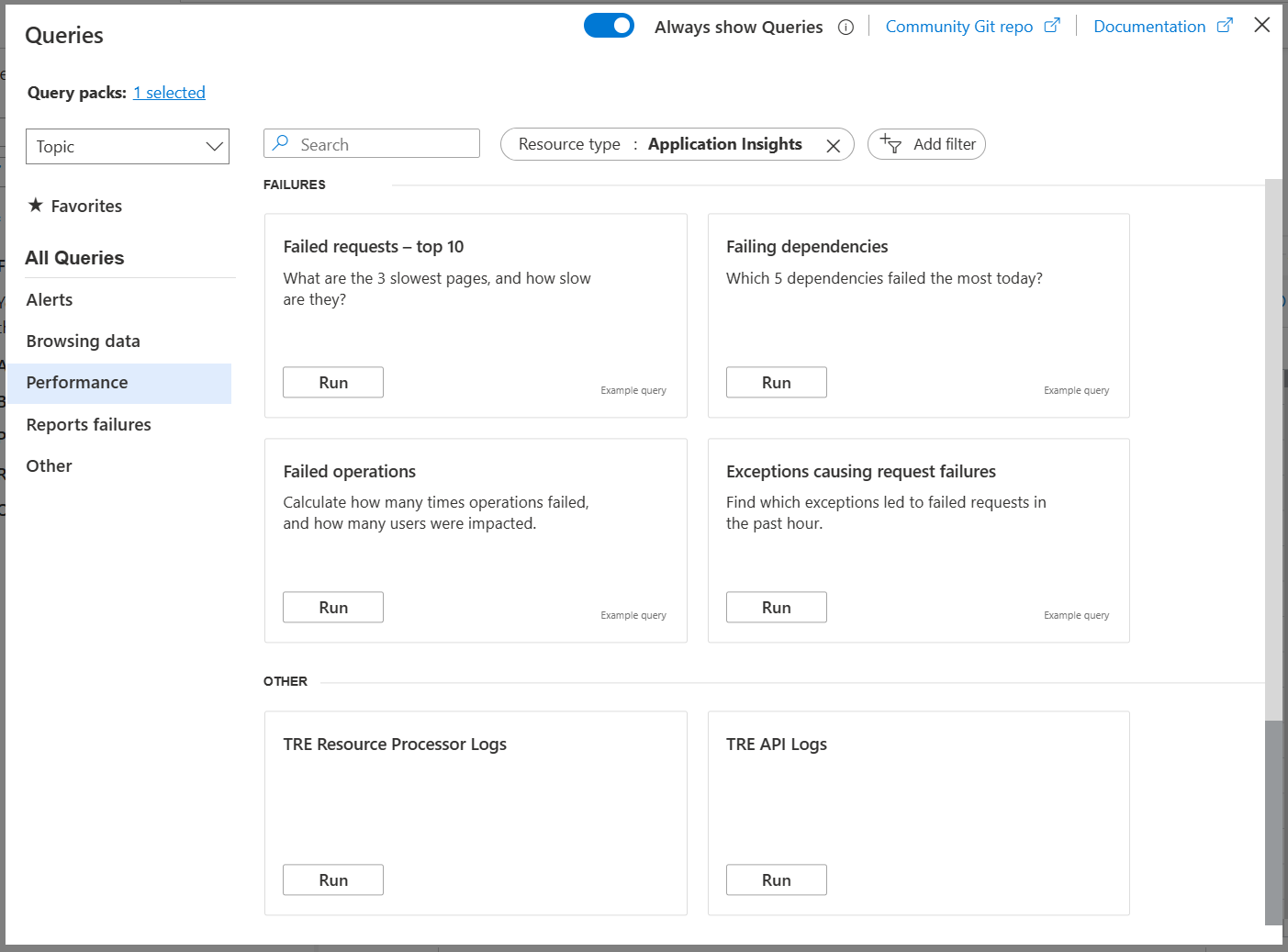Disable the Always show Queries toggle
The height and width of the screenshot is (952, 1288).
(x=609, y=27)
